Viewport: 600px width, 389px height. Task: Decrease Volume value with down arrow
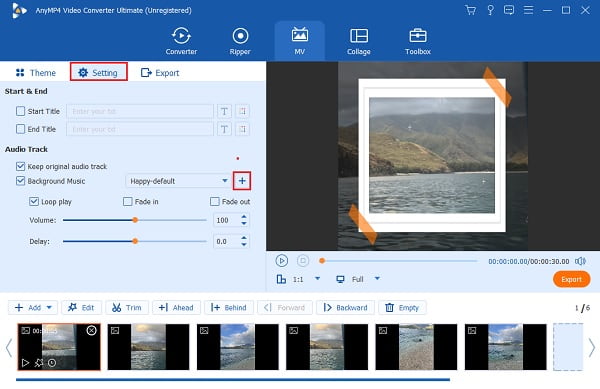[x=244, y=223]
